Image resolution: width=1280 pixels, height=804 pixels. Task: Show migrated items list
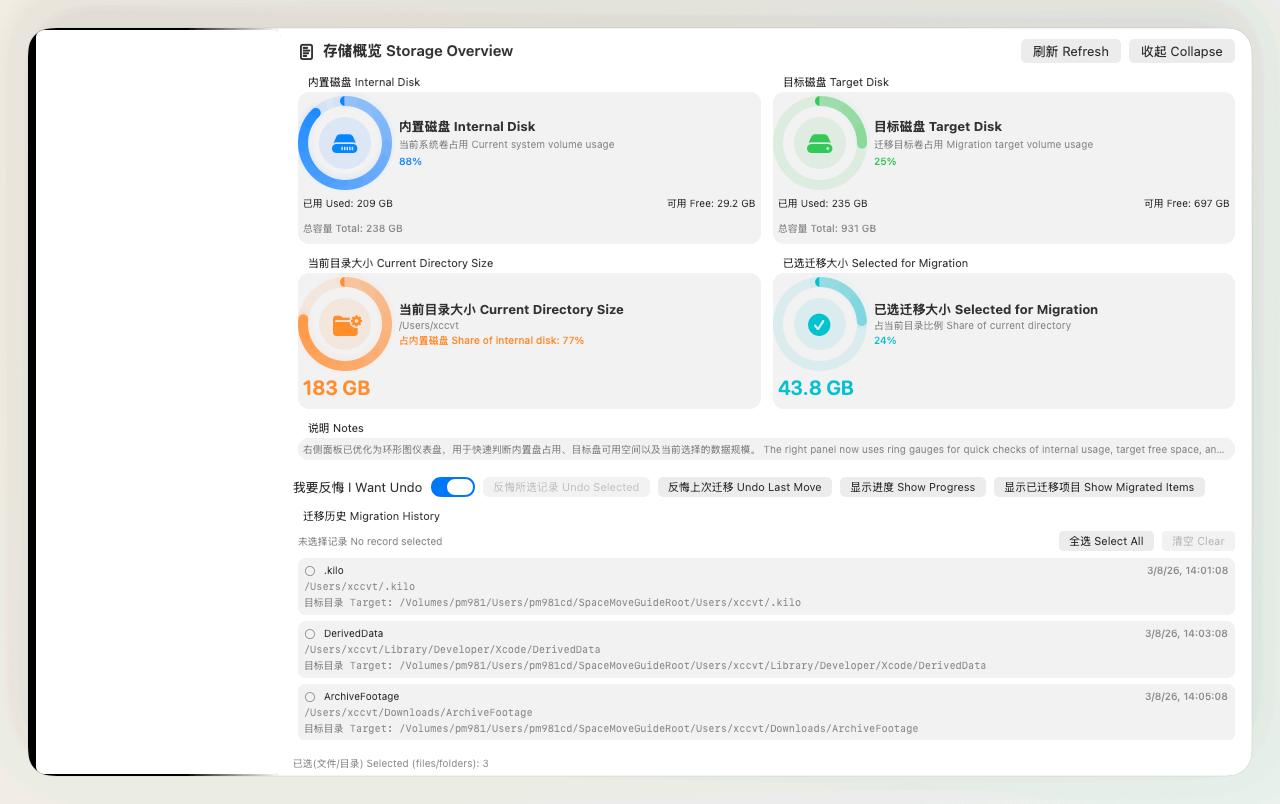1098,487
